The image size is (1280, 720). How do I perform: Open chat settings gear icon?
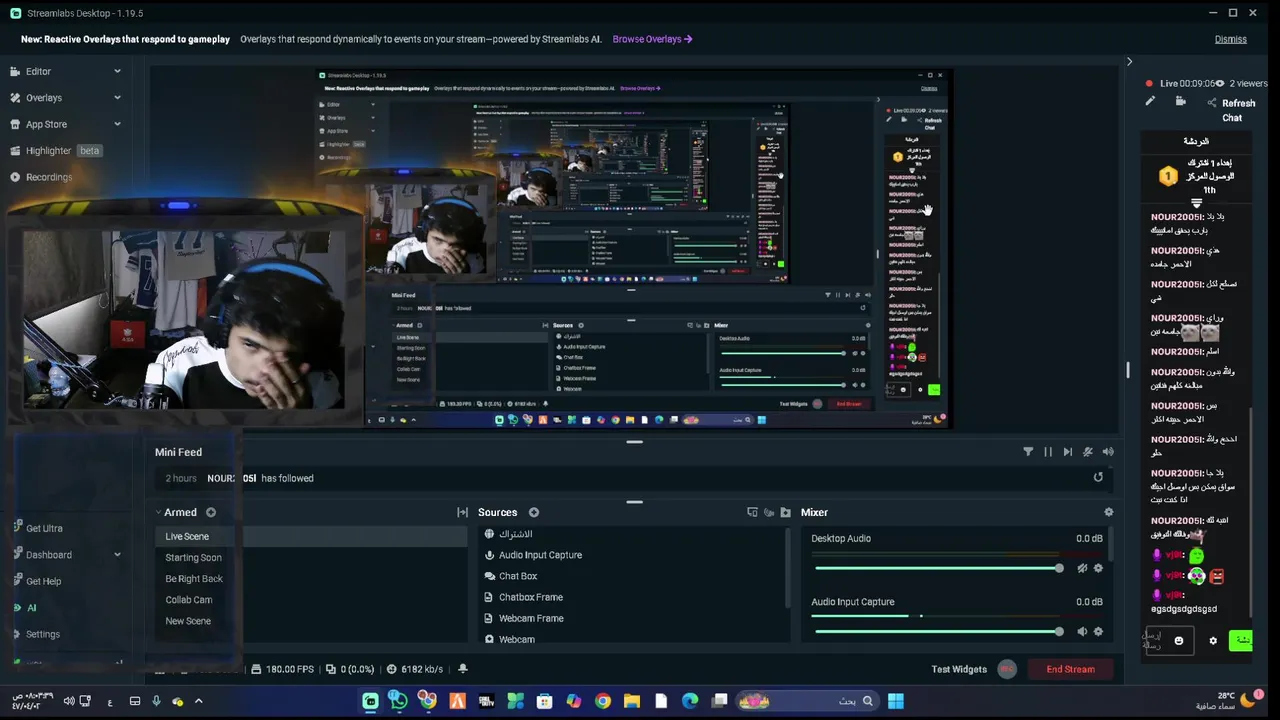click(1213, 641)
